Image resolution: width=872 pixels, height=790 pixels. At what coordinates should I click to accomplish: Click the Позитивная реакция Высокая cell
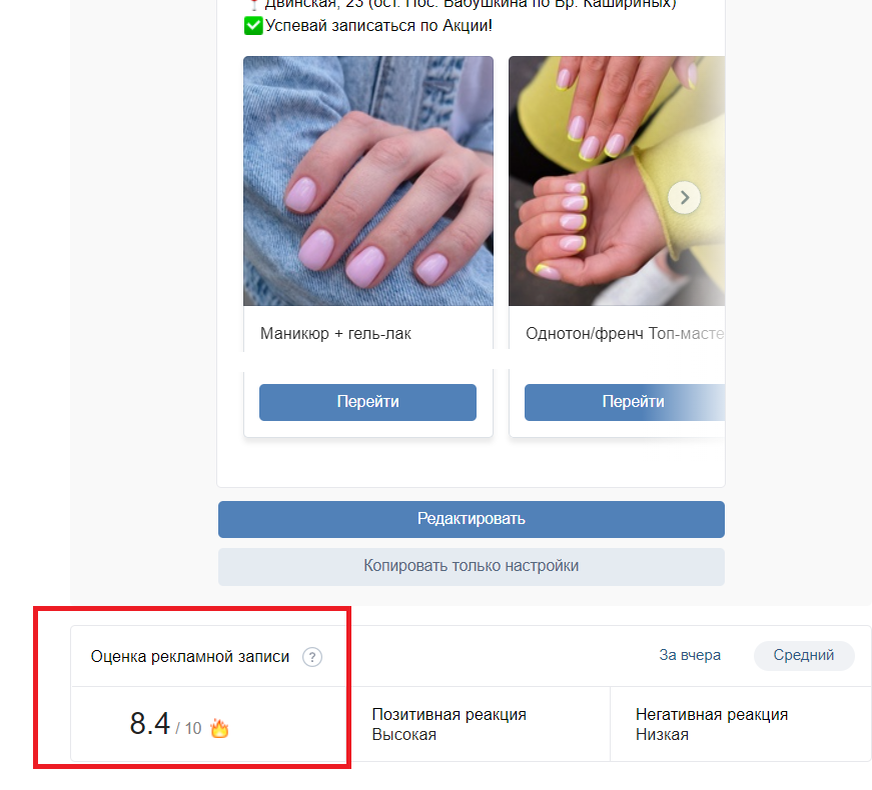tap(481, 724)
